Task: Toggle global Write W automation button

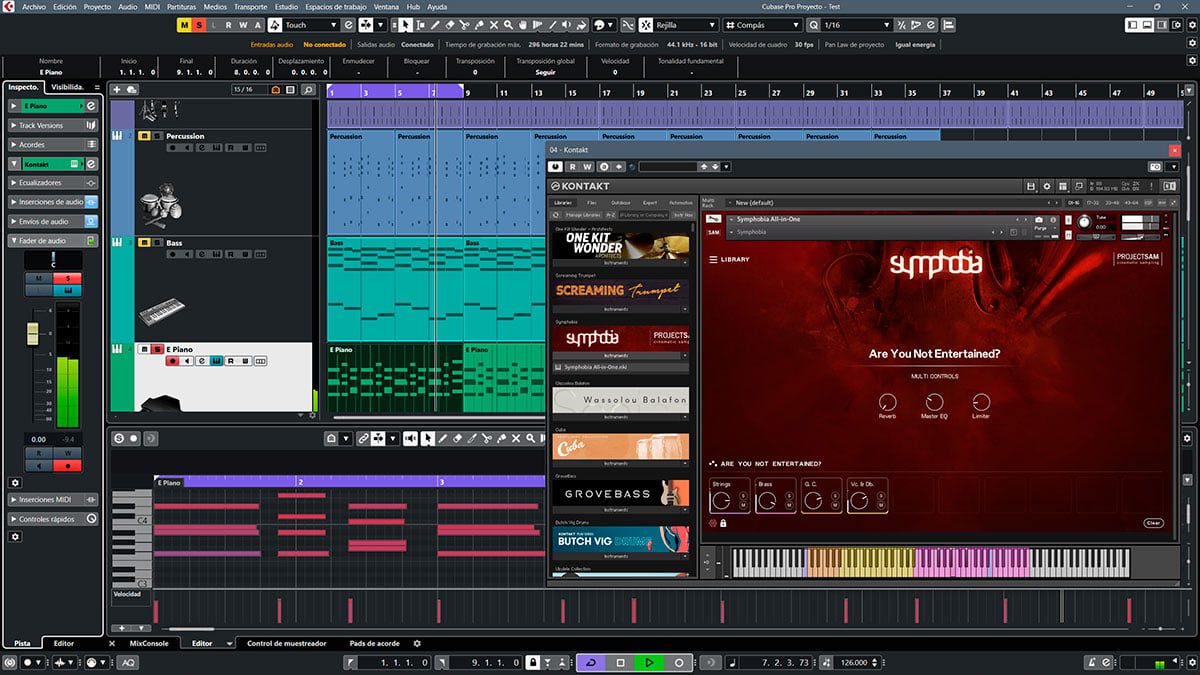Action: pos(243,25)
